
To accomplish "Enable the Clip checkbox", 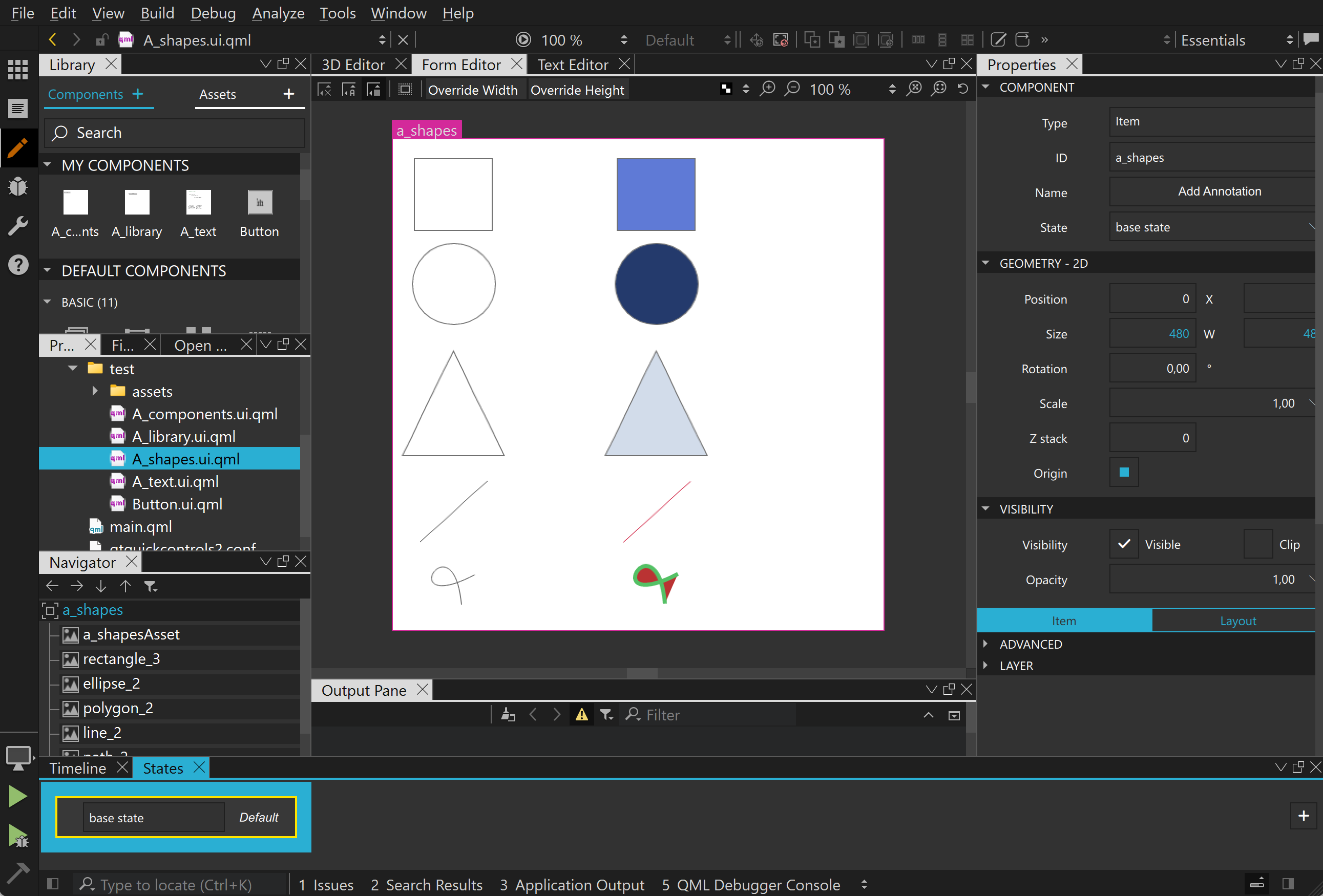I will 1257,544.
